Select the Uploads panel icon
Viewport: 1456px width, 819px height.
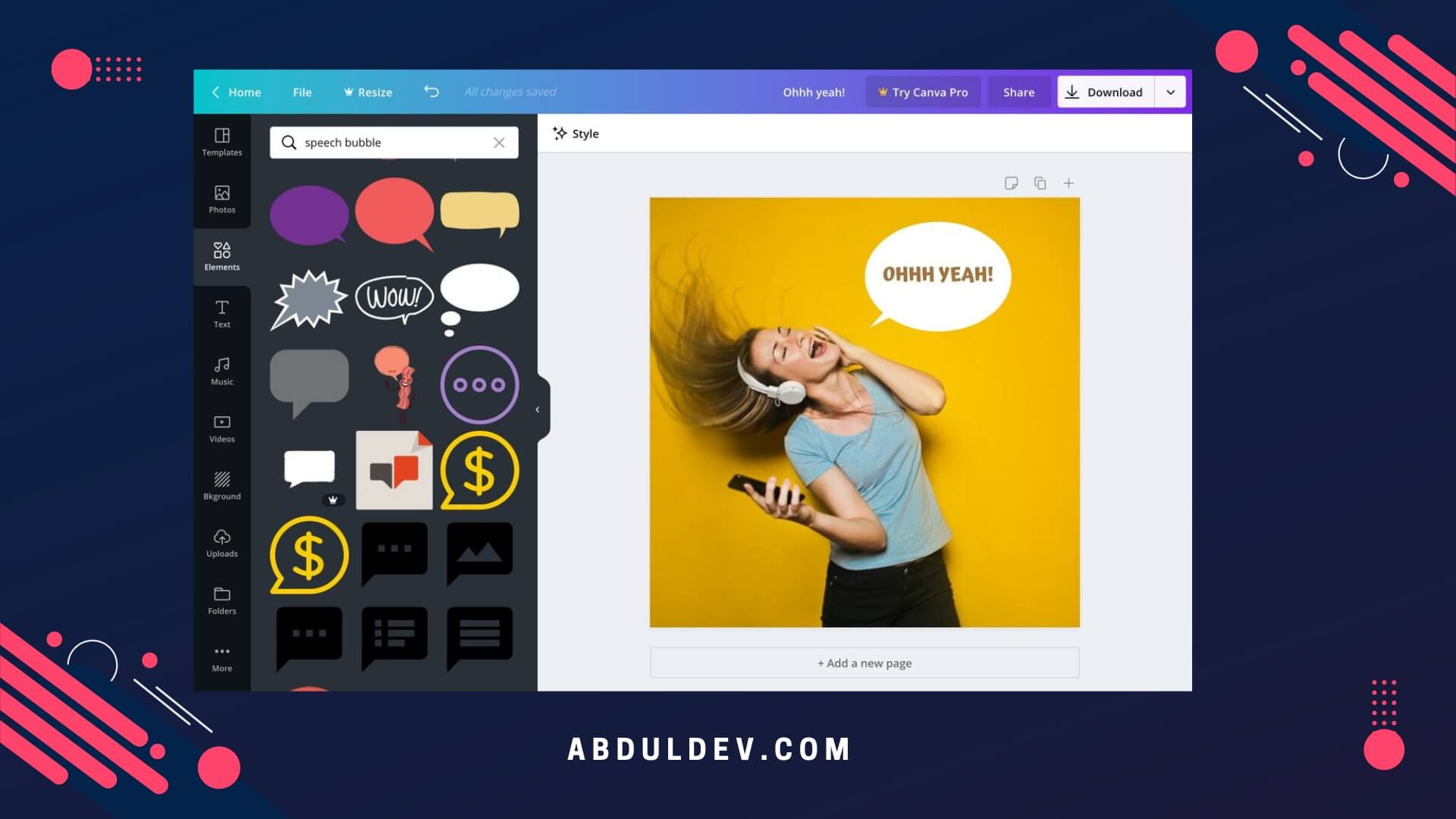tap(221, 543)
